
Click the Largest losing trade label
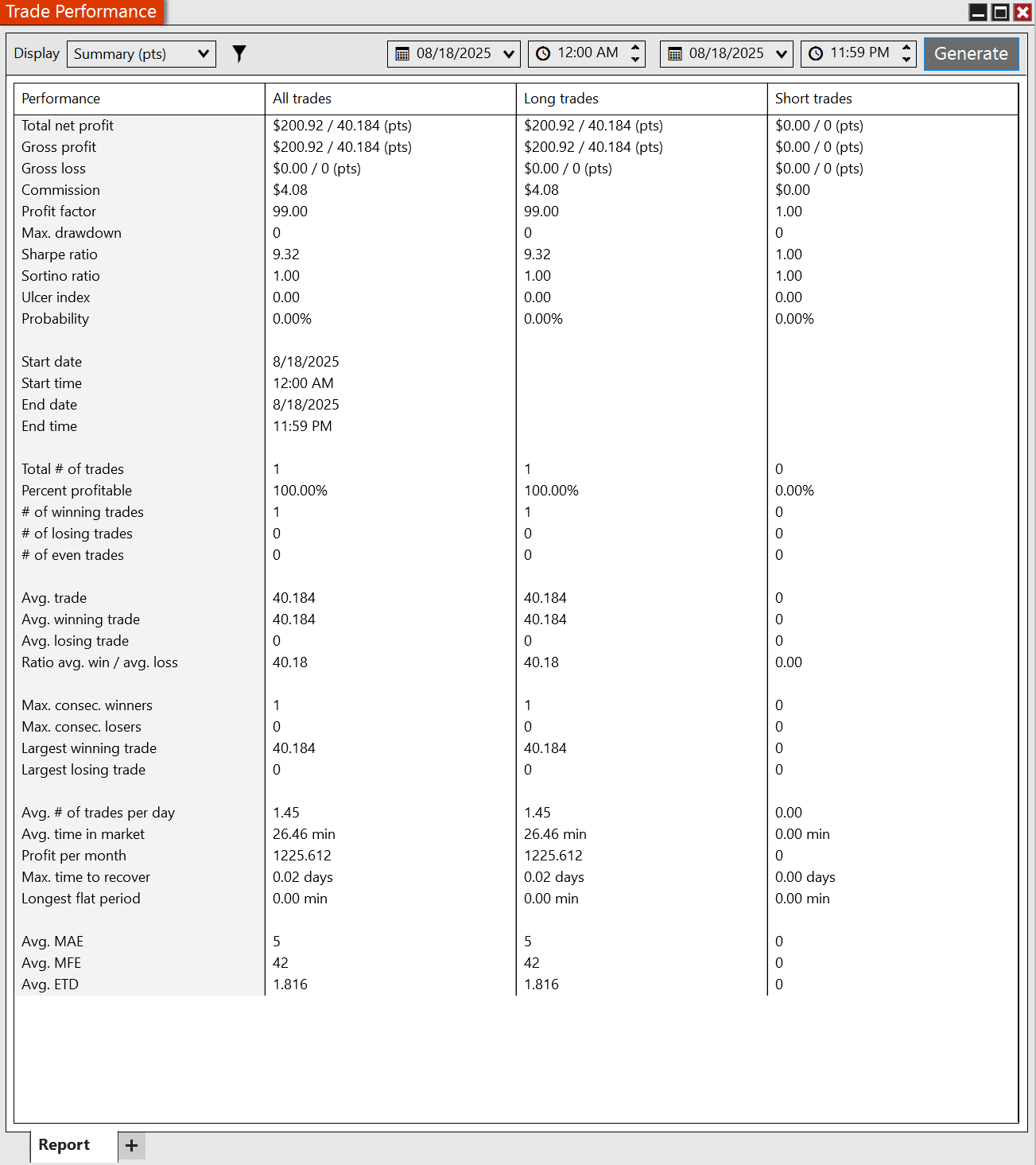(x=83, y=770)
